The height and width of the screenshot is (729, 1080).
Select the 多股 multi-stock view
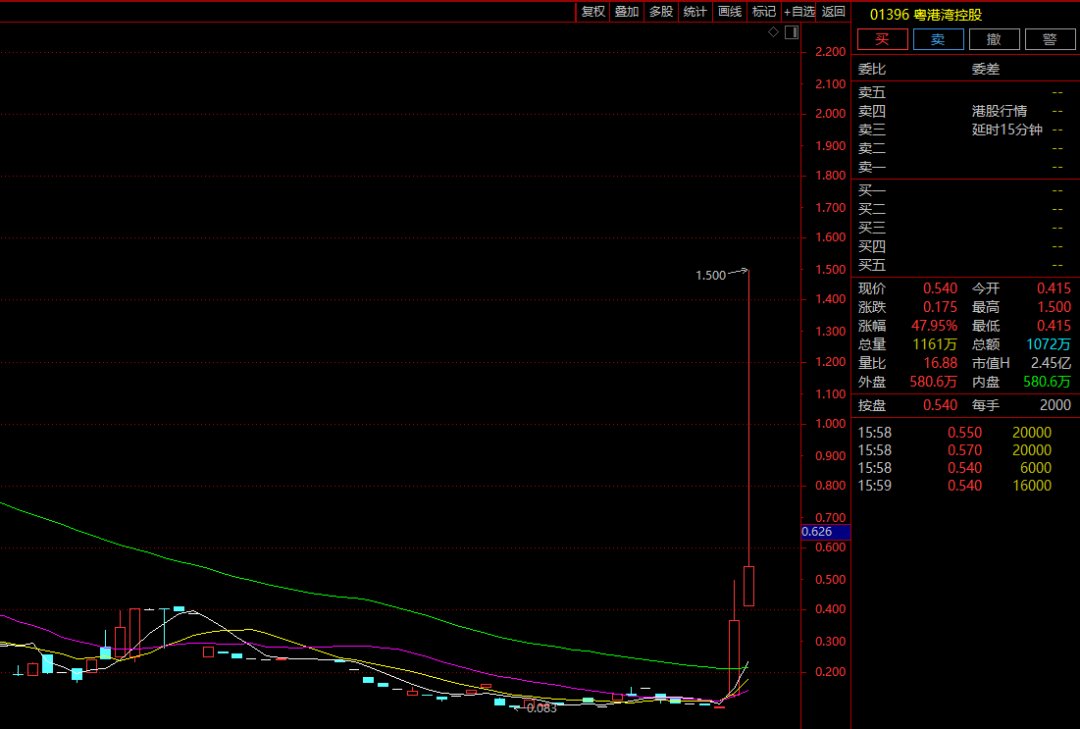click(x=661, y=12)
